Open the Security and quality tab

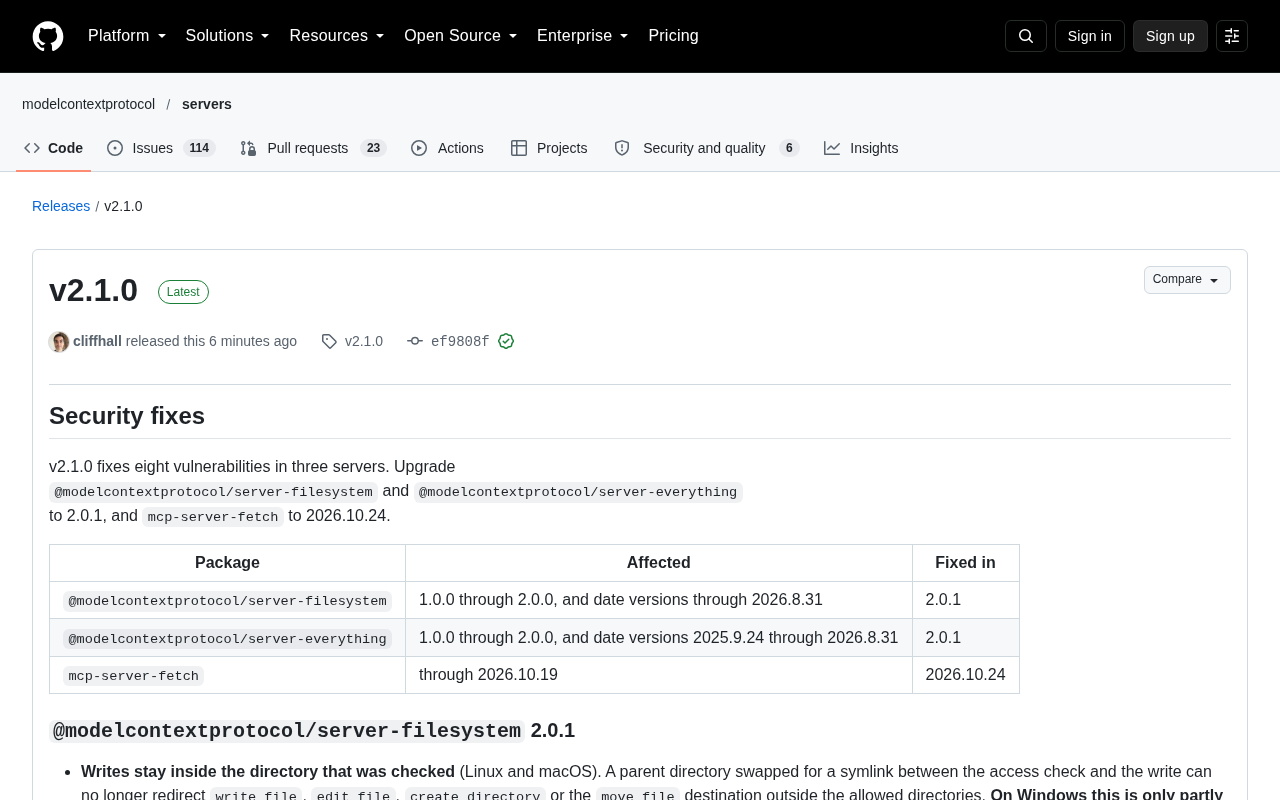pyautogui.click(x=706, y=148)
